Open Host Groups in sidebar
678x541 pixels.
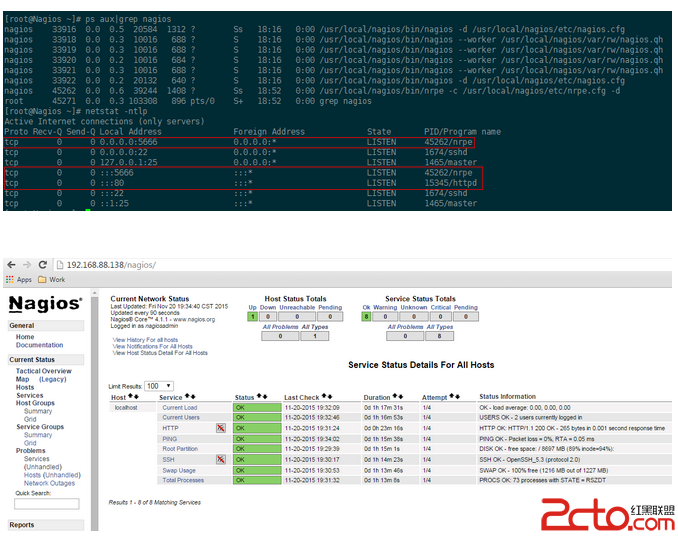pos(35,403)
